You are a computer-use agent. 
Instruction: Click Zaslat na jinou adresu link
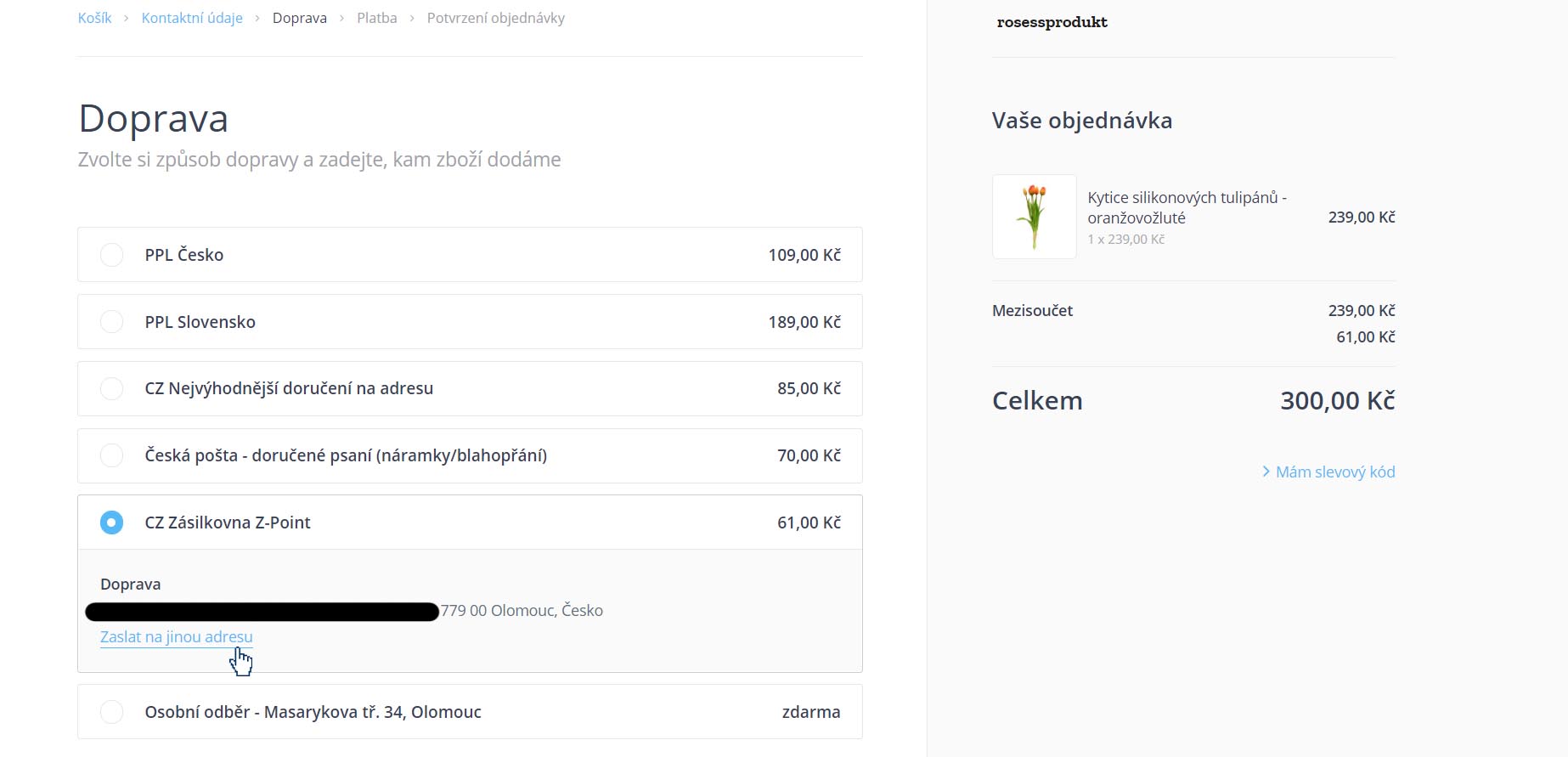point(177,637)
